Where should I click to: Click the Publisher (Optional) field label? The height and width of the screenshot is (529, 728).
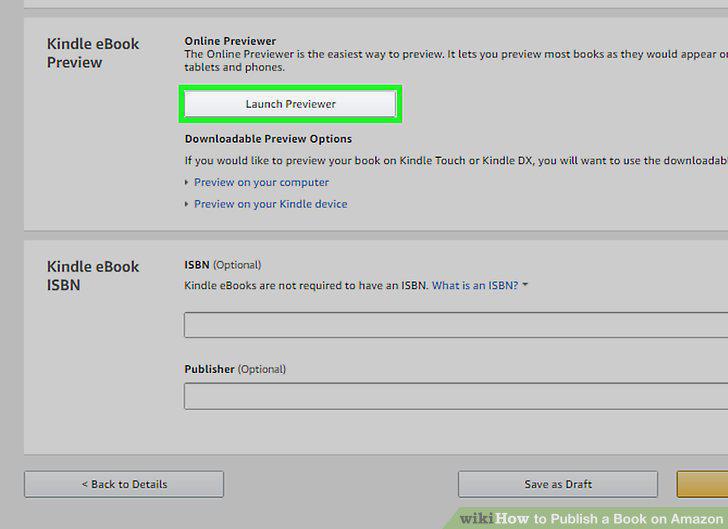coord(235,369)
